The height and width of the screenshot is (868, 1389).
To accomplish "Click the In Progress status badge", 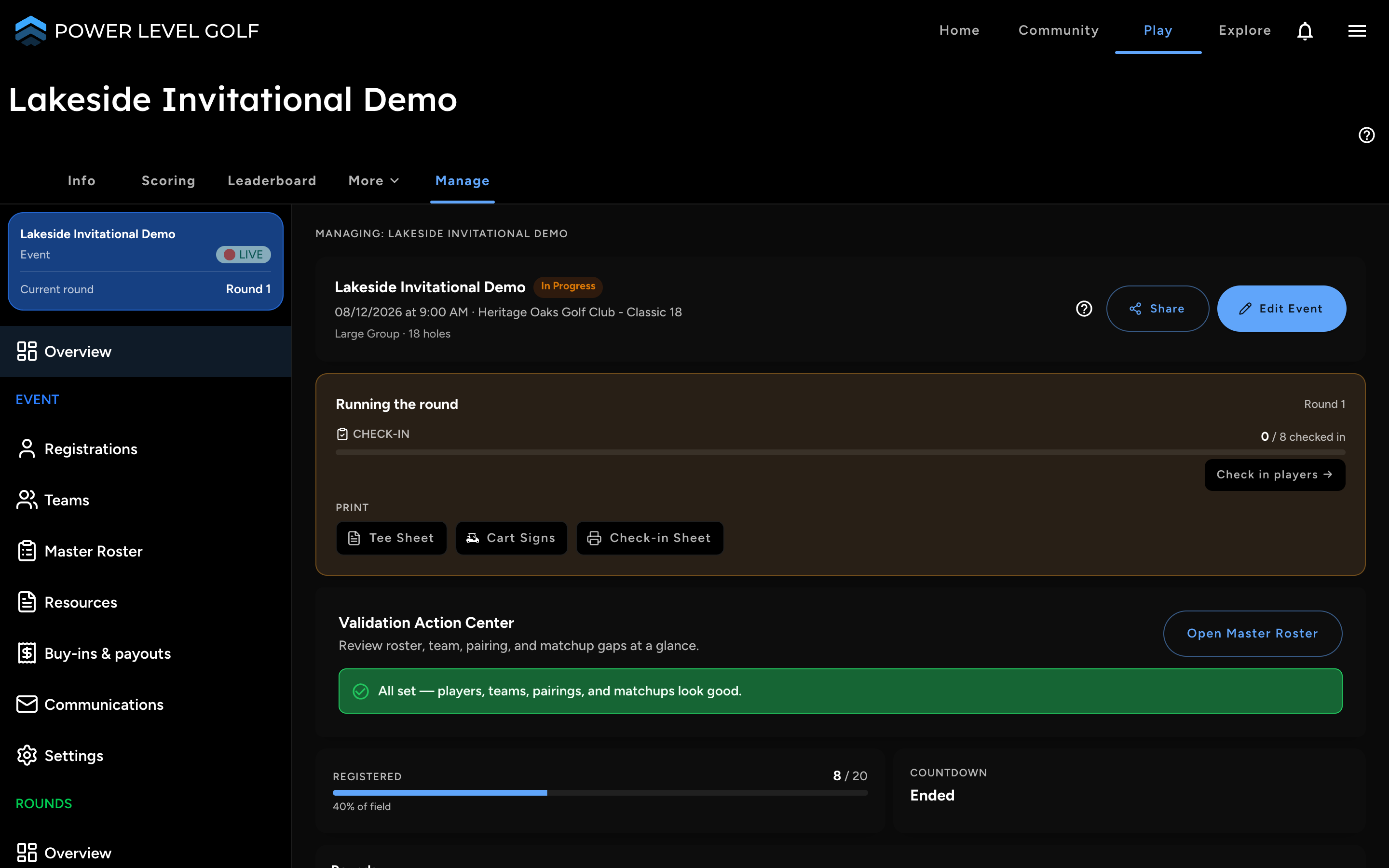I will [x=568, y=286].
